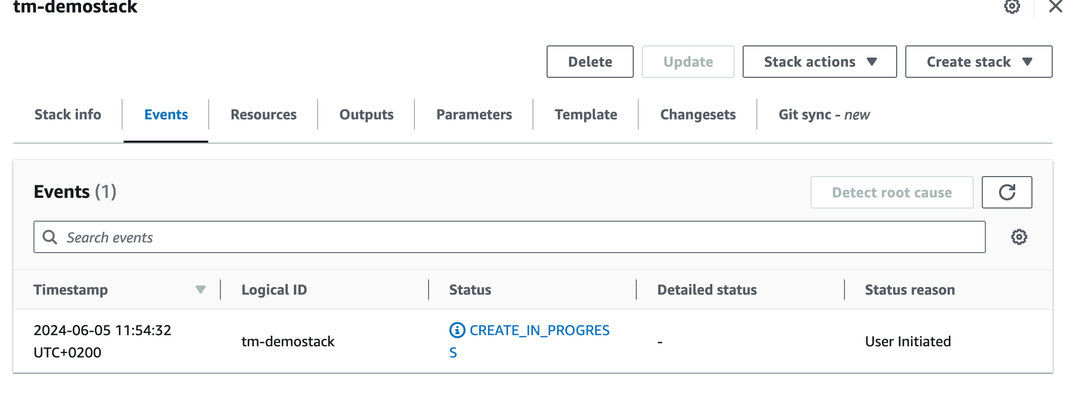Click the Logical ID column header
Screen dimensions: 1076x416
pyautogui.click(x=274, y=290)
